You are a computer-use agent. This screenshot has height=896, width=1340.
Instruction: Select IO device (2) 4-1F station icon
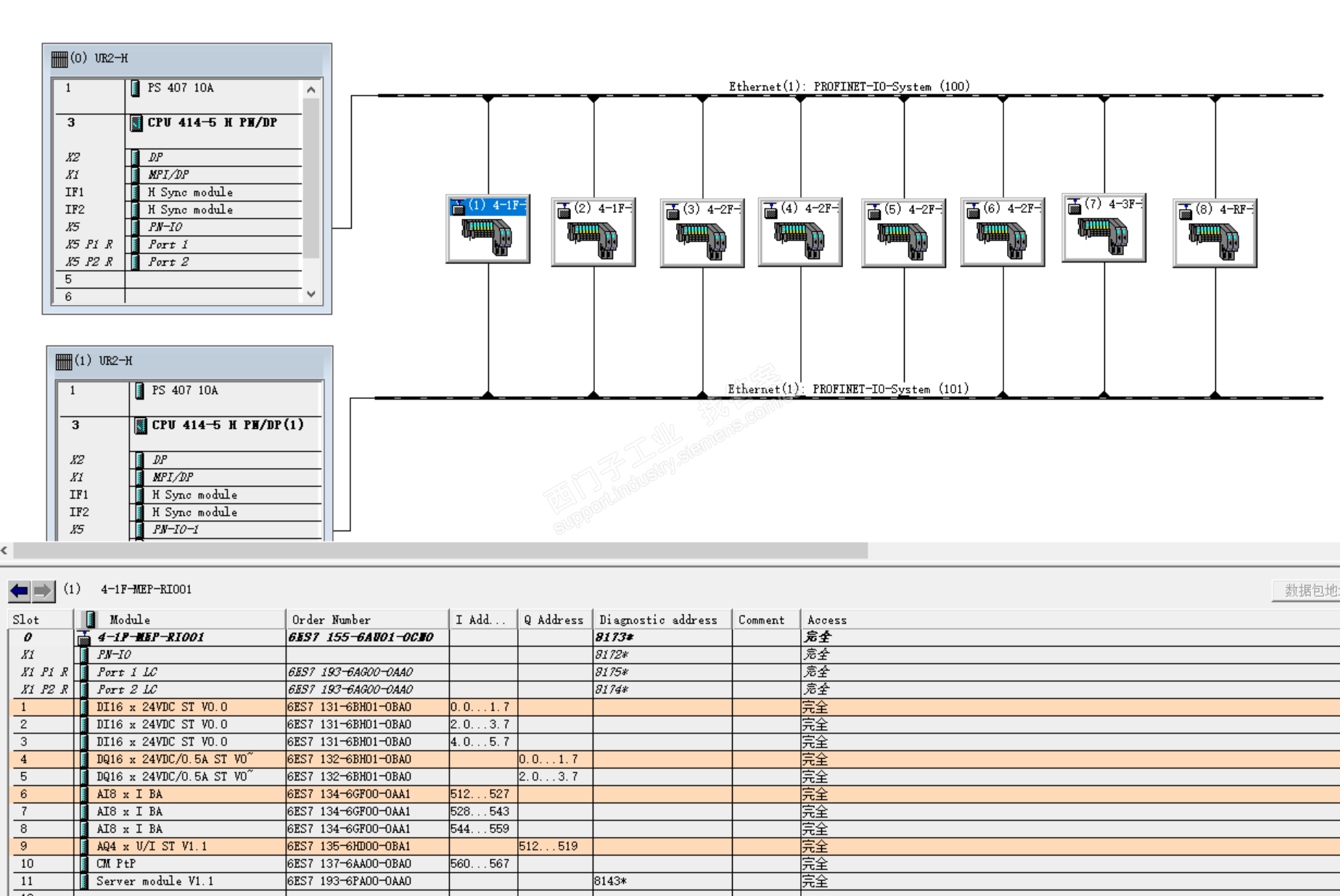(593, 232)
